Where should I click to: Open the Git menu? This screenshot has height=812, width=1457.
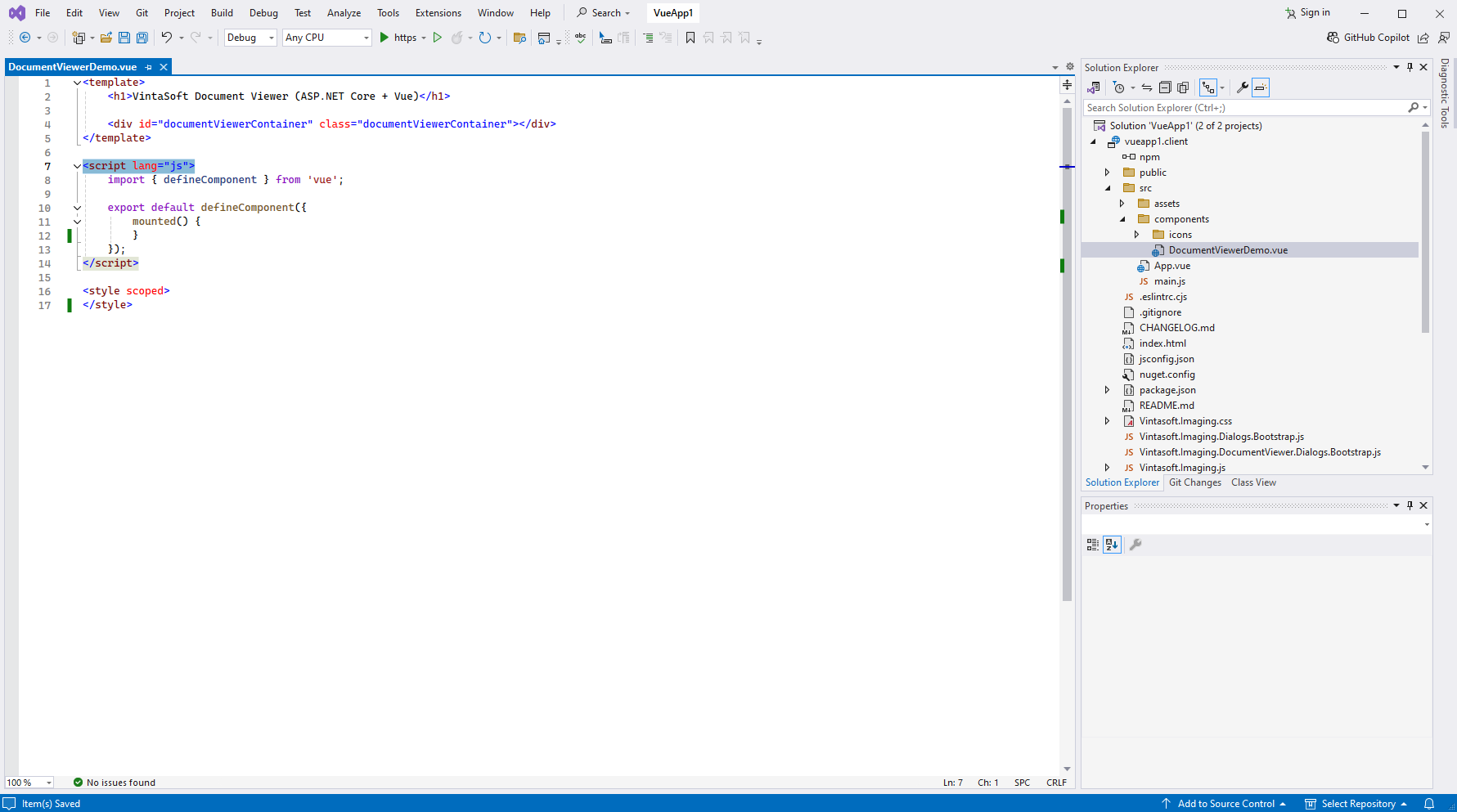click(142, 13)
